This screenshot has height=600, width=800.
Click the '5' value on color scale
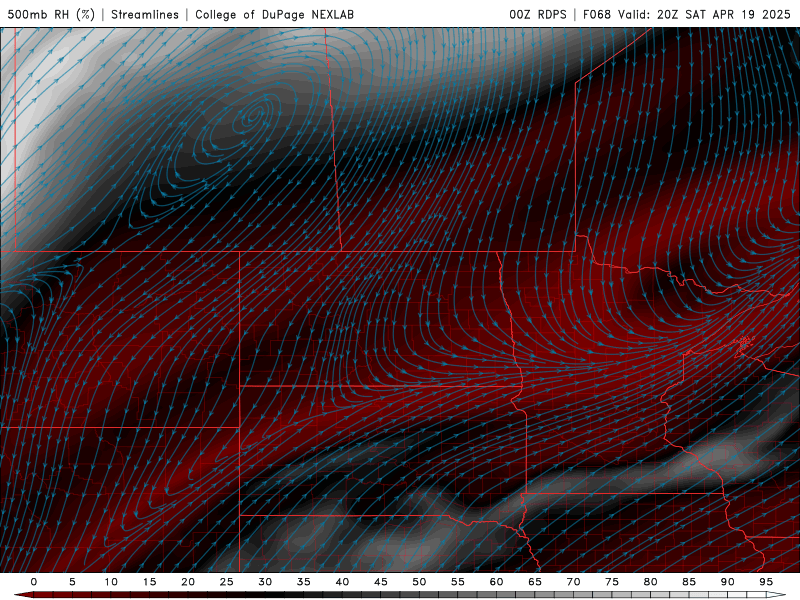(x=72, y=582)
